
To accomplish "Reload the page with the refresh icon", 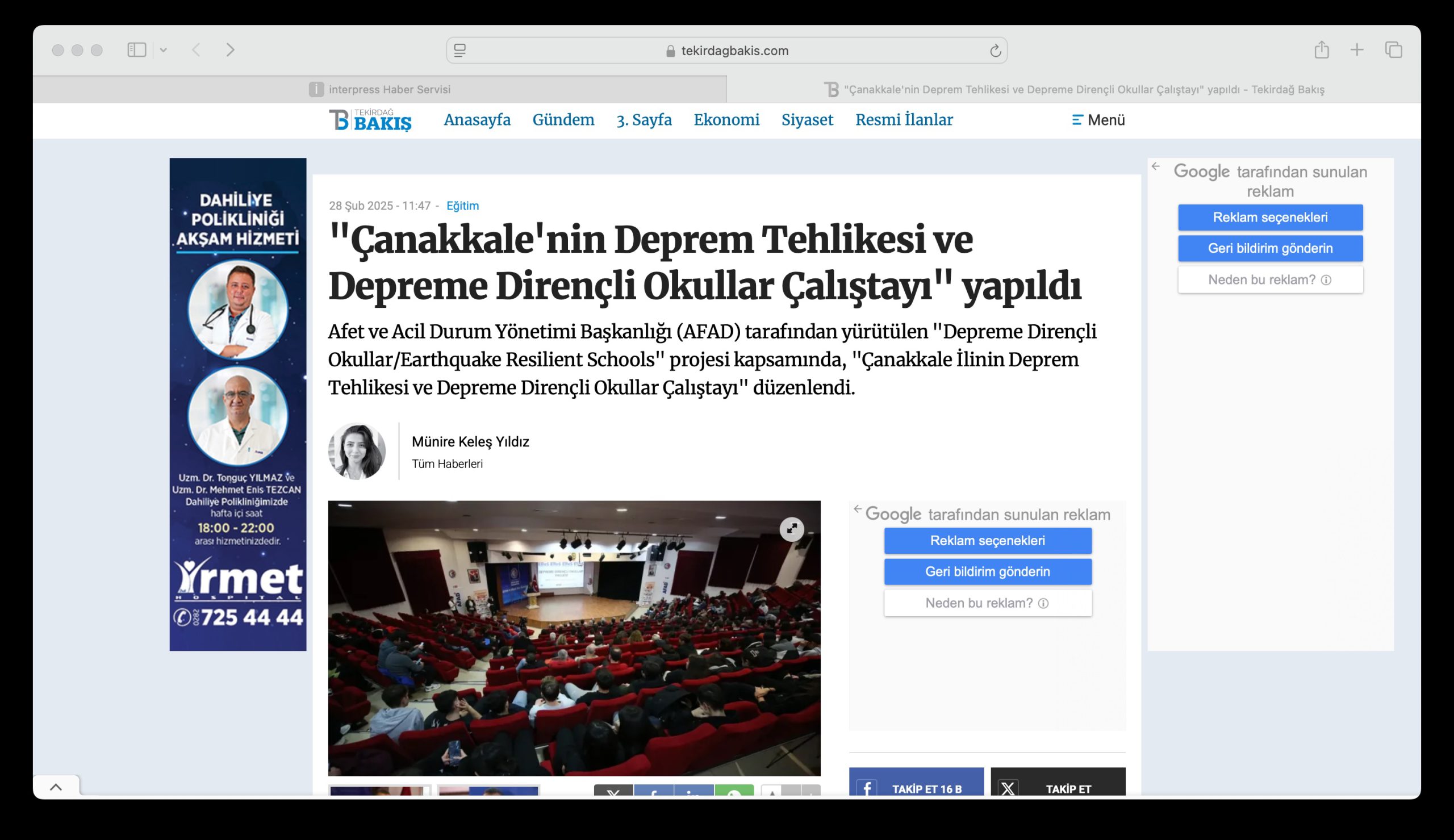I will coord(995,51).
